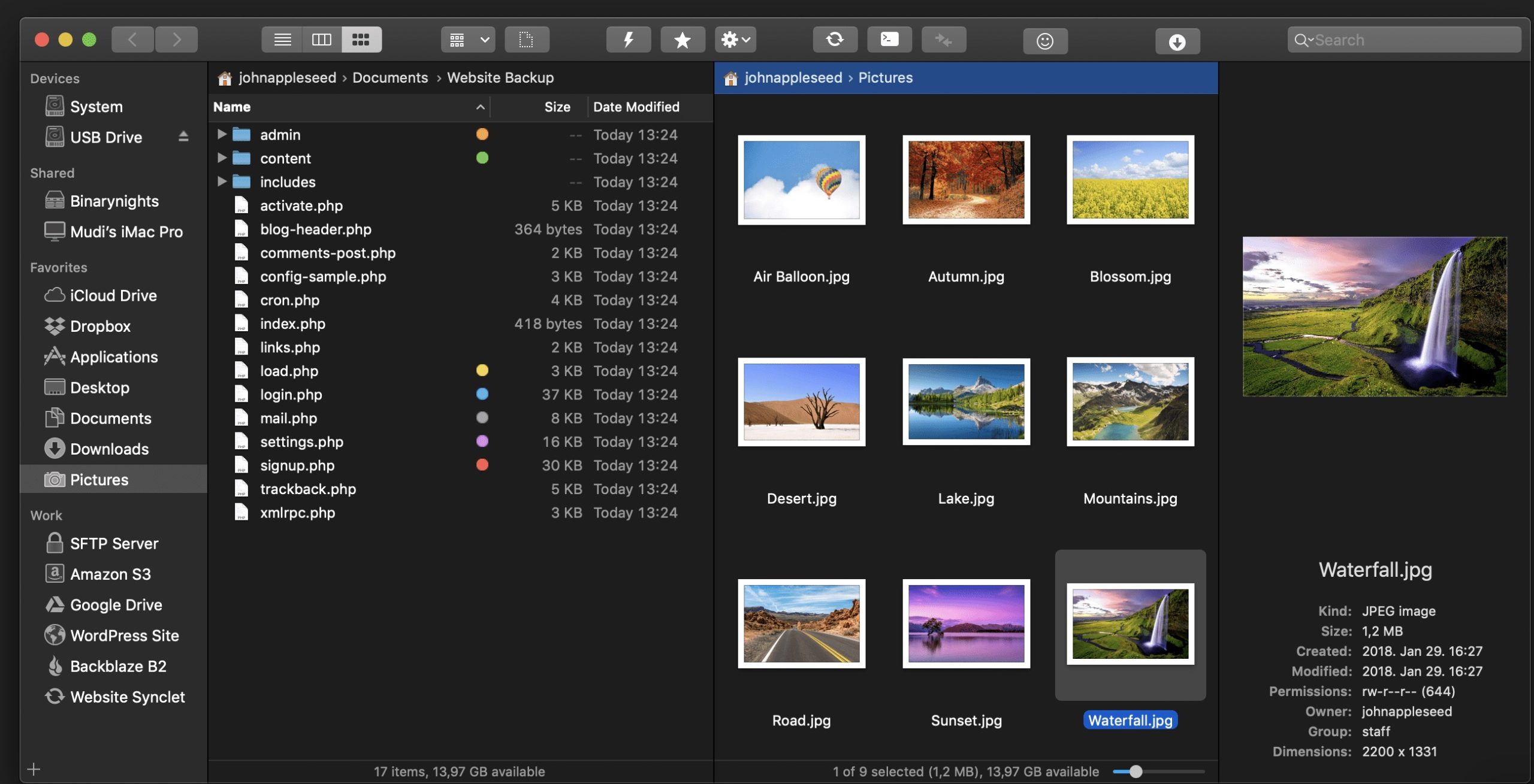Expand the admin folder disclosure triangle
The image size is (1534, 784).
coord(222,134)
